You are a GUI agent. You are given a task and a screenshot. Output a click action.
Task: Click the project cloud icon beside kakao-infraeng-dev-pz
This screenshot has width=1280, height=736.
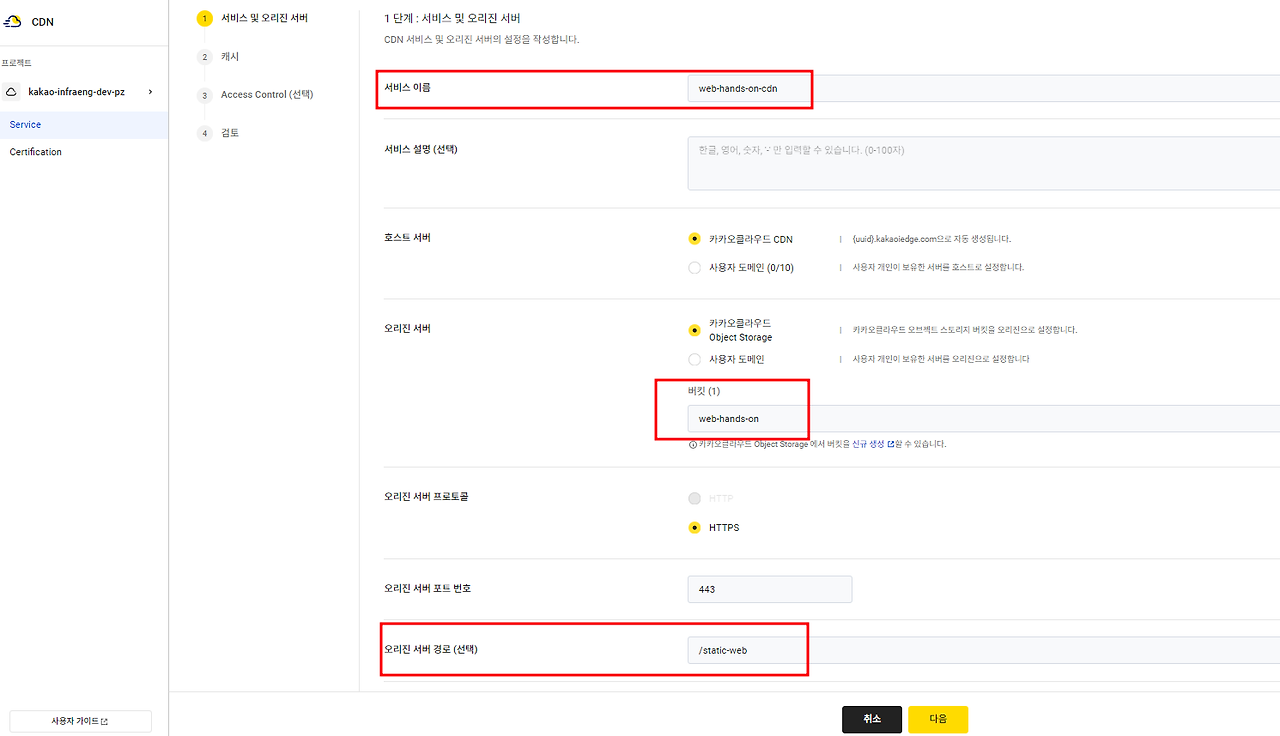[x=11, y=92]
